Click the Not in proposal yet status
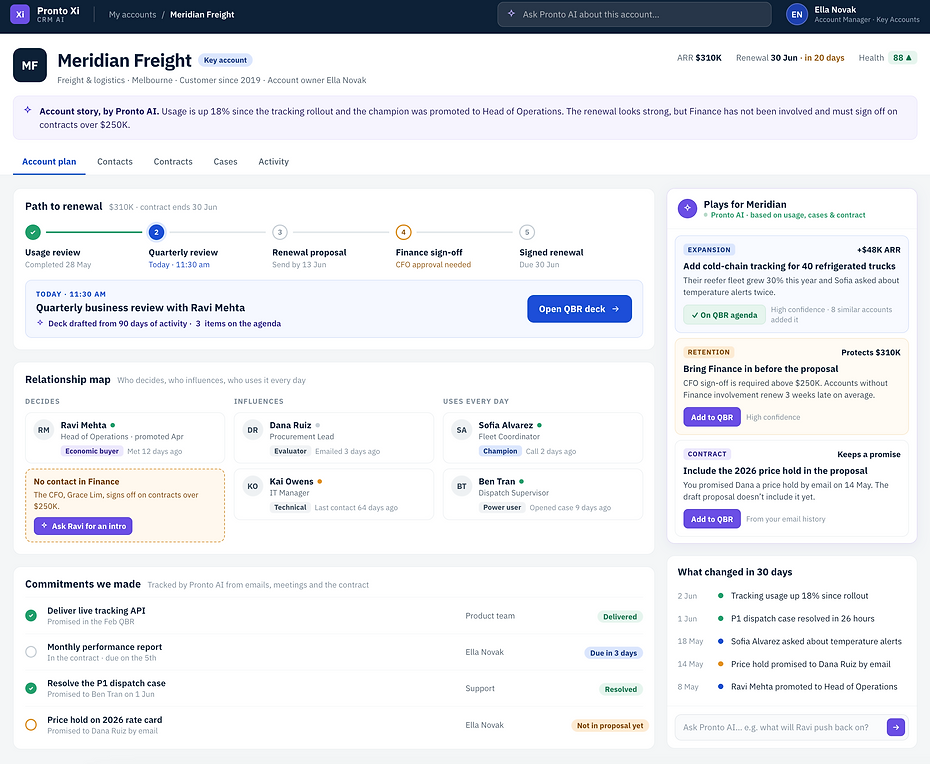The image size is (930, 764). [610, 725]
